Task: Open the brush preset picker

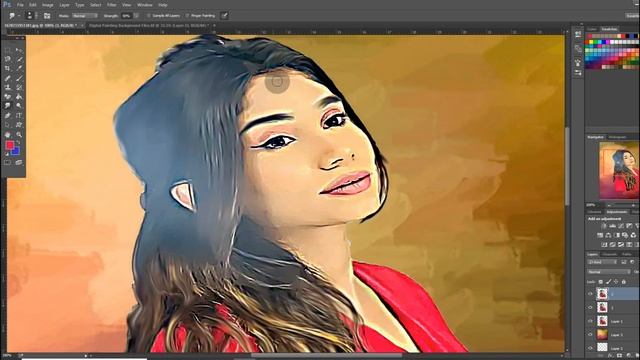Action: pos(31,16)
